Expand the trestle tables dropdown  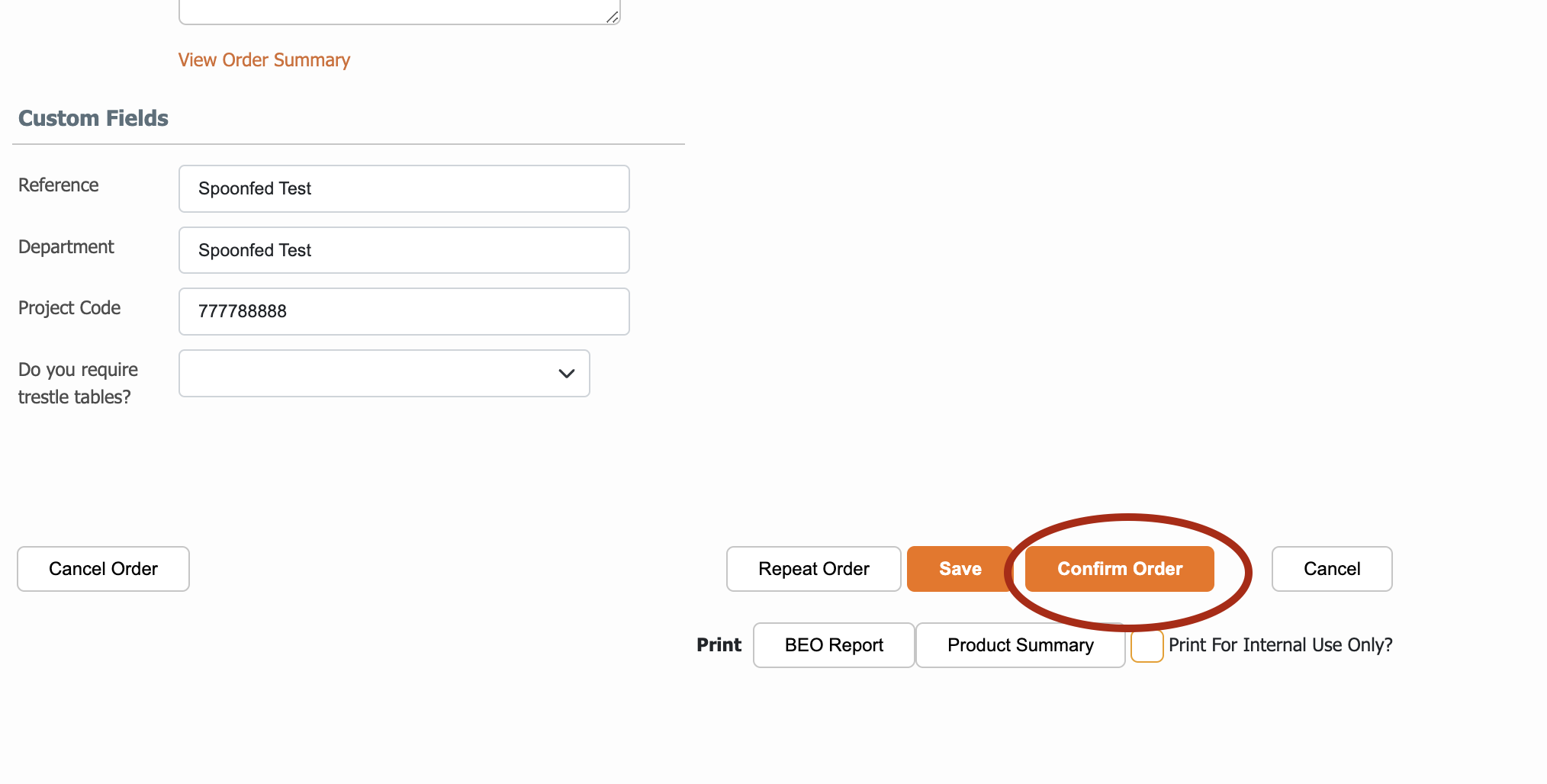(x=384, y=374)
